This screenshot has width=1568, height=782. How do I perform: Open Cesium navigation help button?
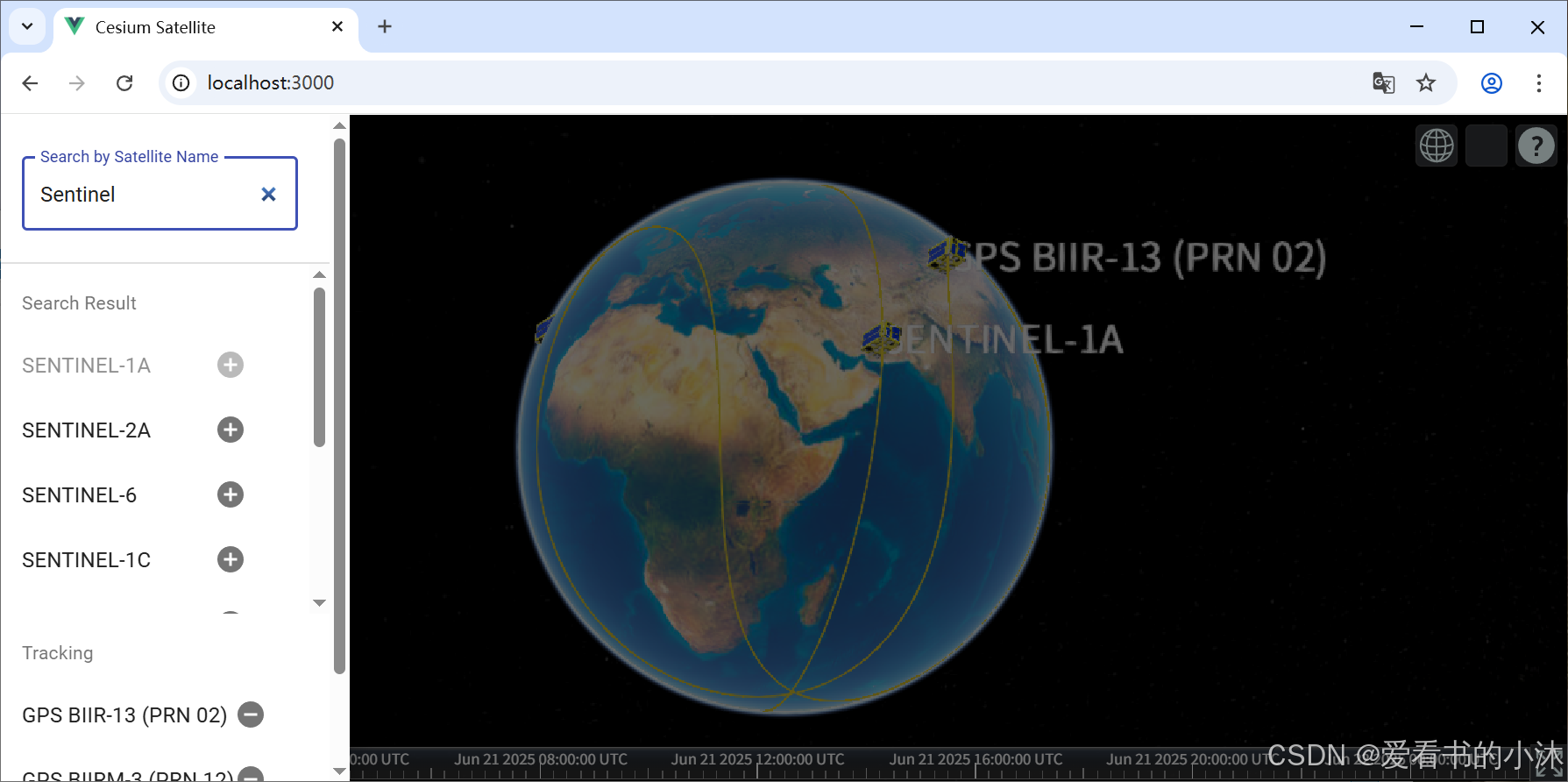[x=1536, y=146]
